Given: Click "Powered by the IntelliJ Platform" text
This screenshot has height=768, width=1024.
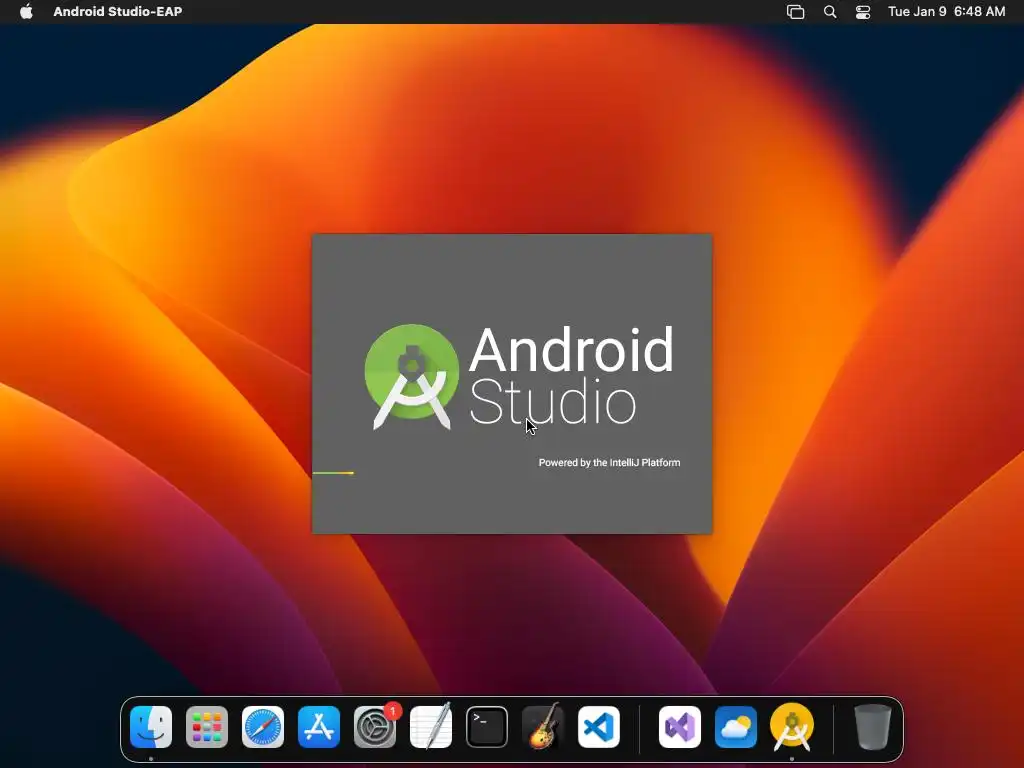Looking at the screenshot, I should [x=609, y=462].
